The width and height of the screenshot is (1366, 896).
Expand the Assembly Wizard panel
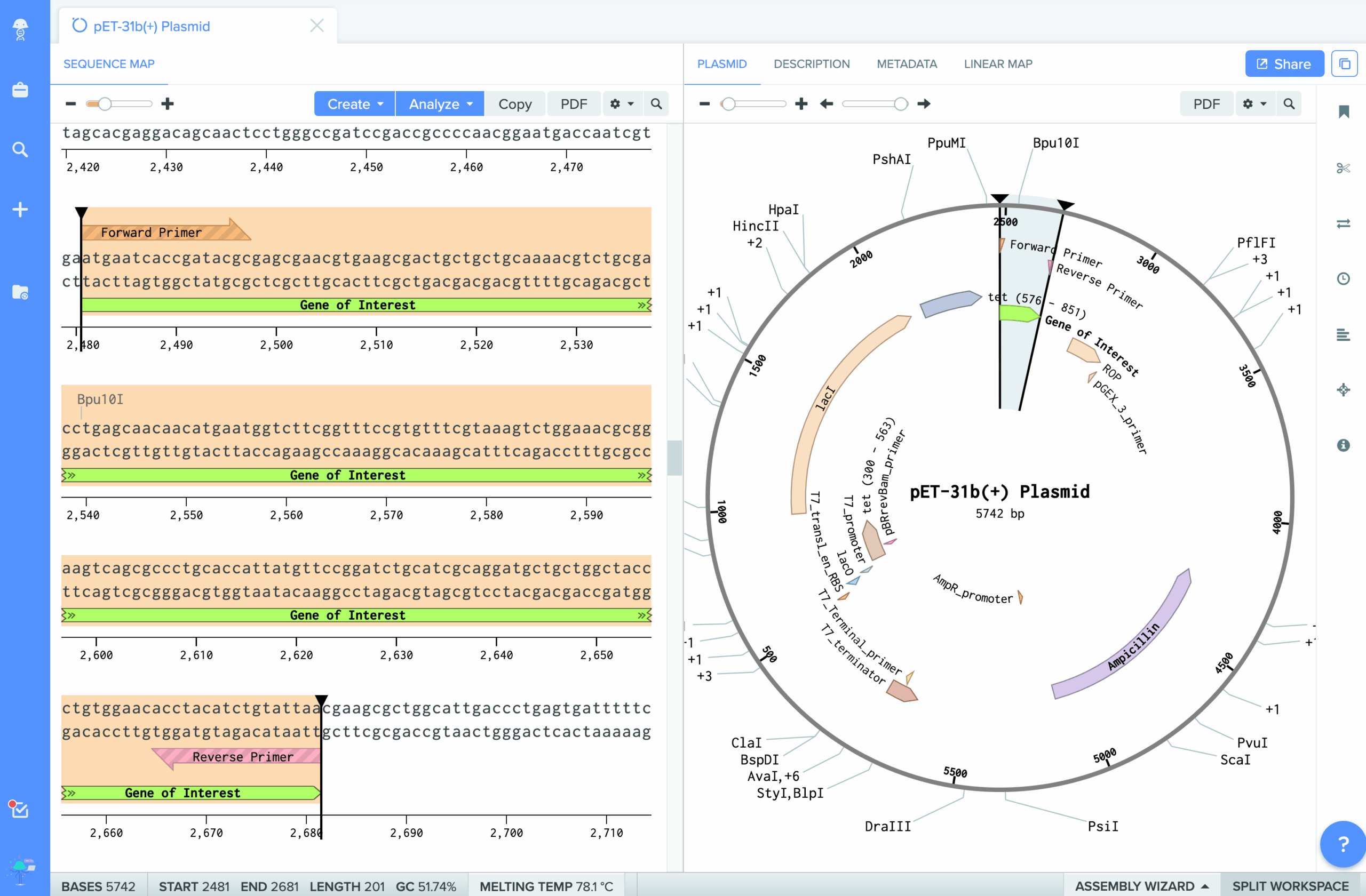click(1141, 886)
